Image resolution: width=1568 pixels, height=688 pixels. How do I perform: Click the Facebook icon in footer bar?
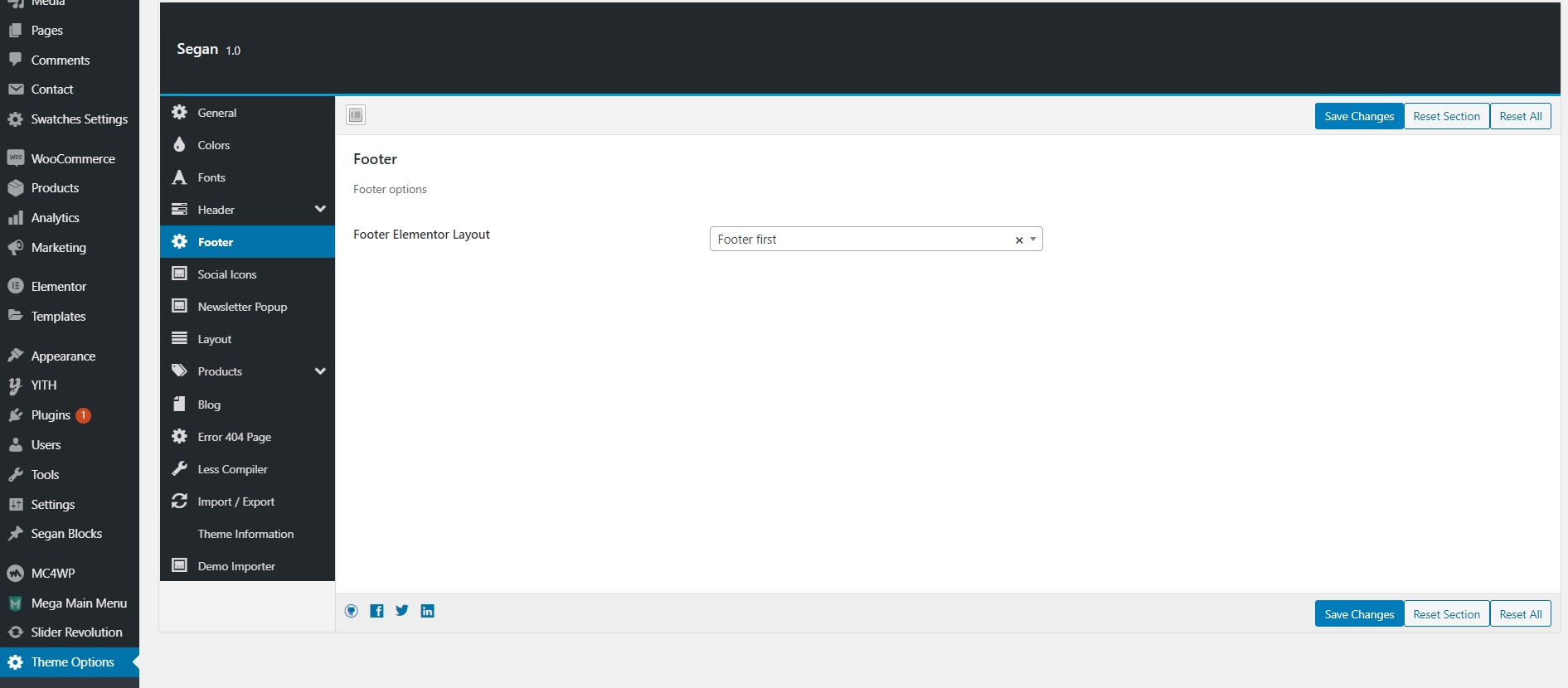[376, 611]
